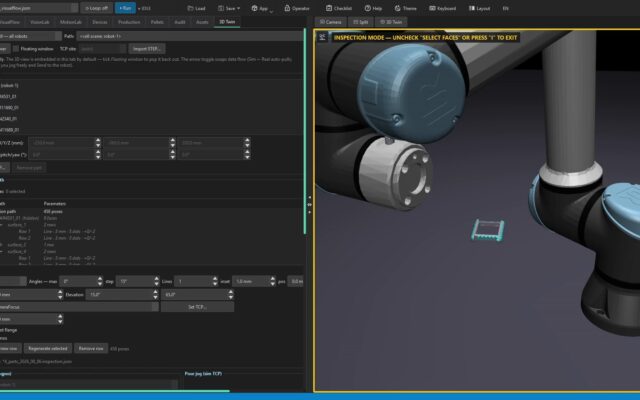
Task: Switch viewport to Camera tab
Action: (x=331, y=22)
